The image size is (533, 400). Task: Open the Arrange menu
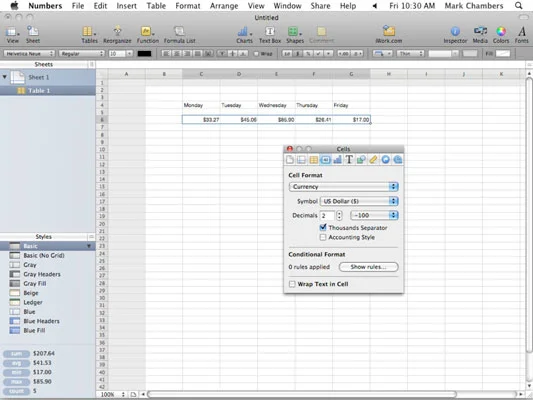[x=224, y=6]
